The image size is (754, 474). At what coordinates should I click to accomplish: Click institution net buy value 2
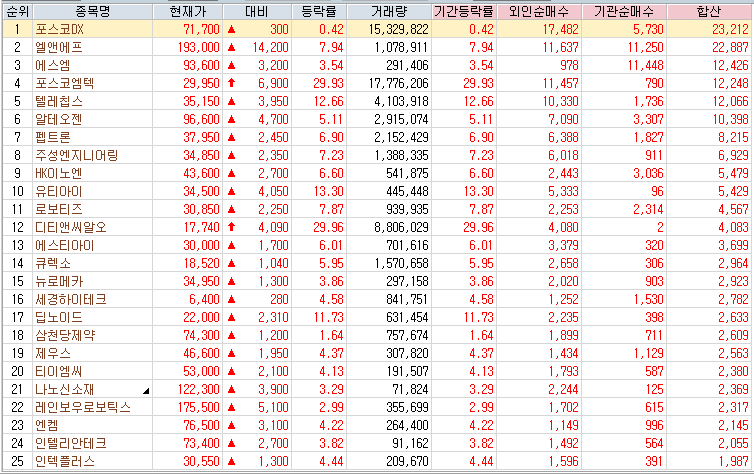click(660, 227)
